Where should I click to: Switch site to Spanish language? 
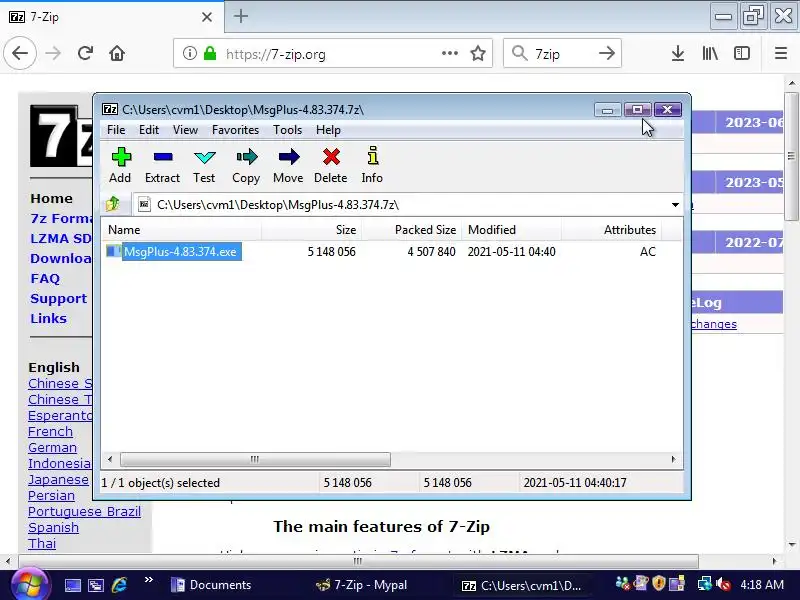[x=53, y=527]
